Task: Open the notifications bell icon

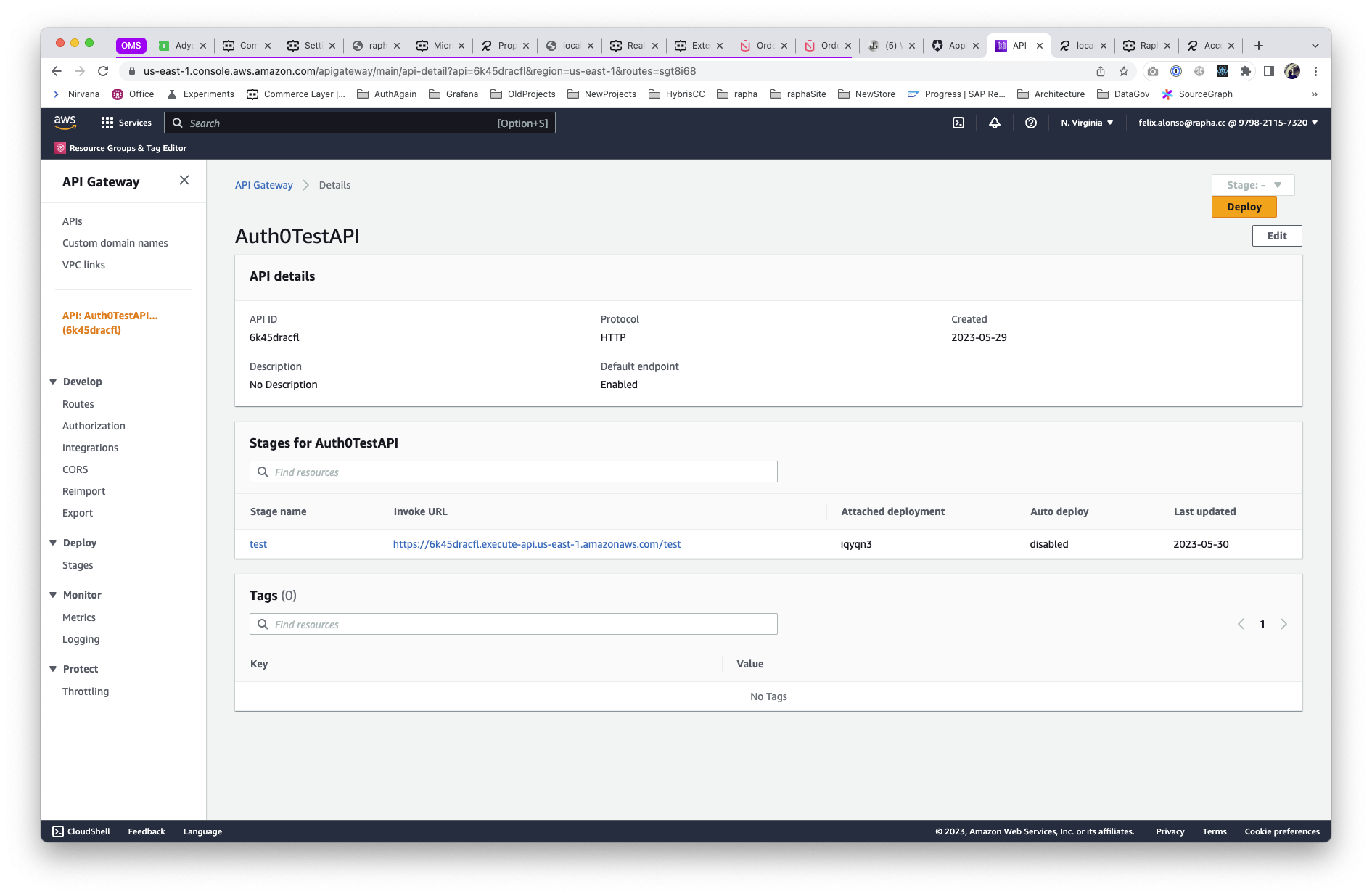Action: (x=995, y=123)
